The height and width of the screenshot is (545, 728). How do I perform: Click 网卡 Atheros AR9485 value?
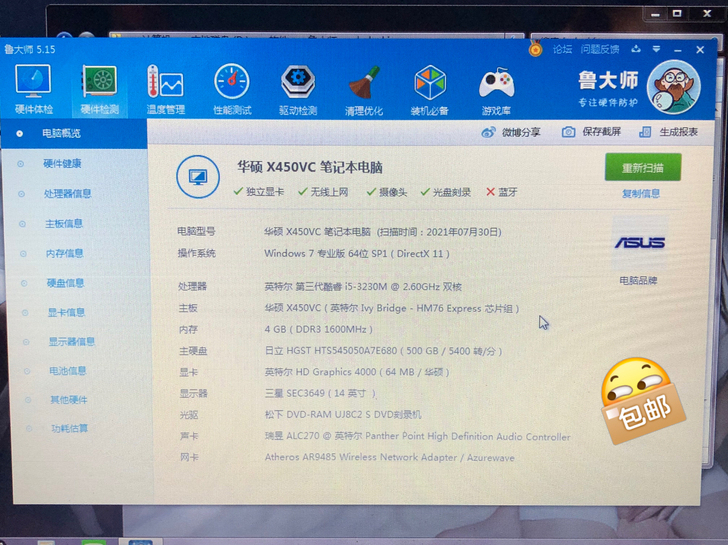tap(390, 457)
